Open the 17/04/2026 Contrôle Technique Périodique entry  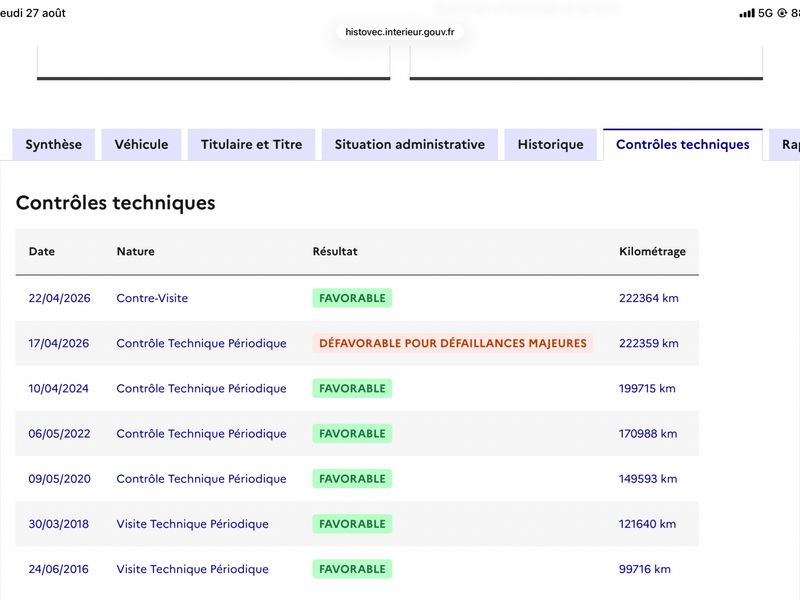coord(201,343)
